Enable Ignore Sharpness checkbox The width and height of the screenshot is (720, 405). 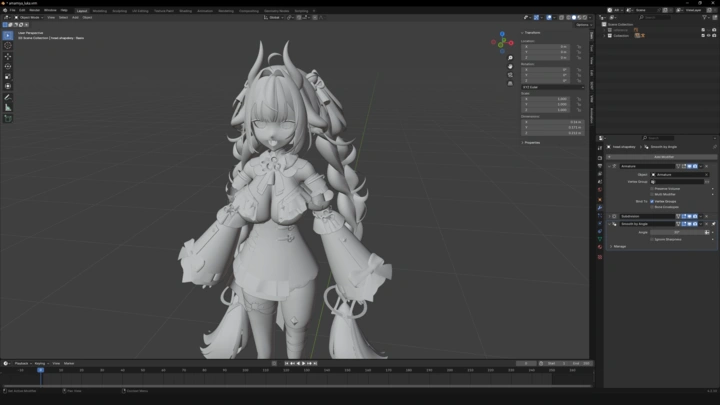tap(652, 240)
